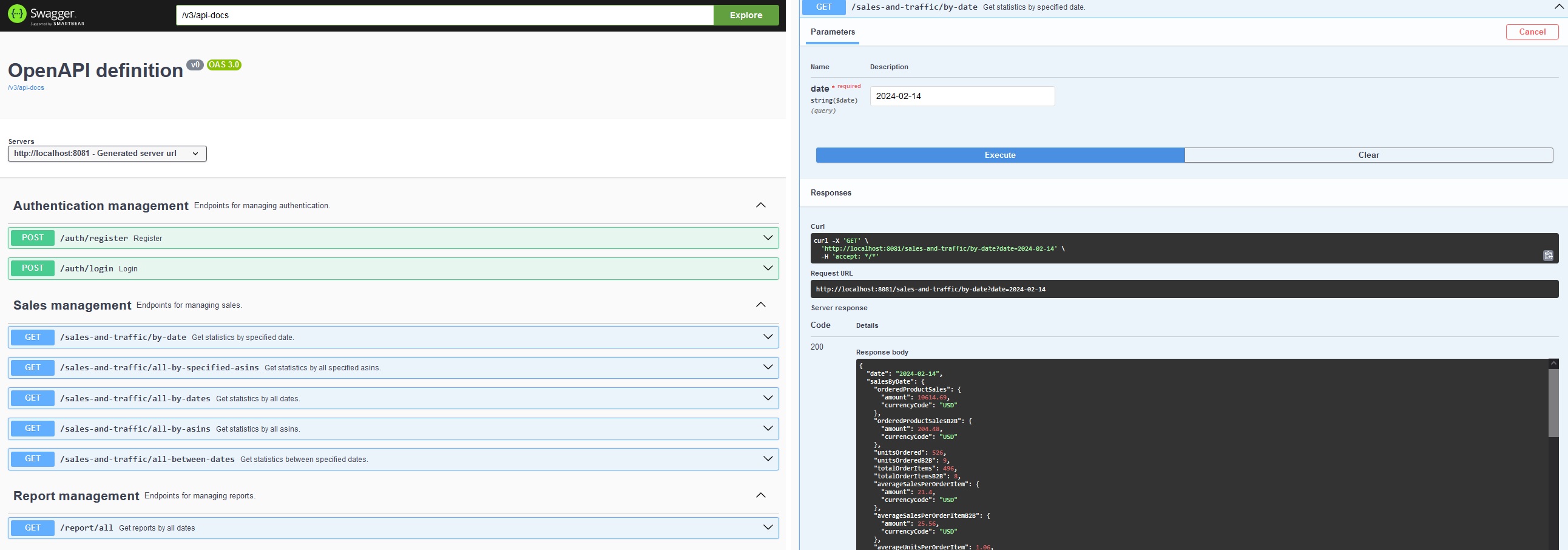Click the Execute button
Viewport: 1568px width, 550px height.
coord(1000,155)
